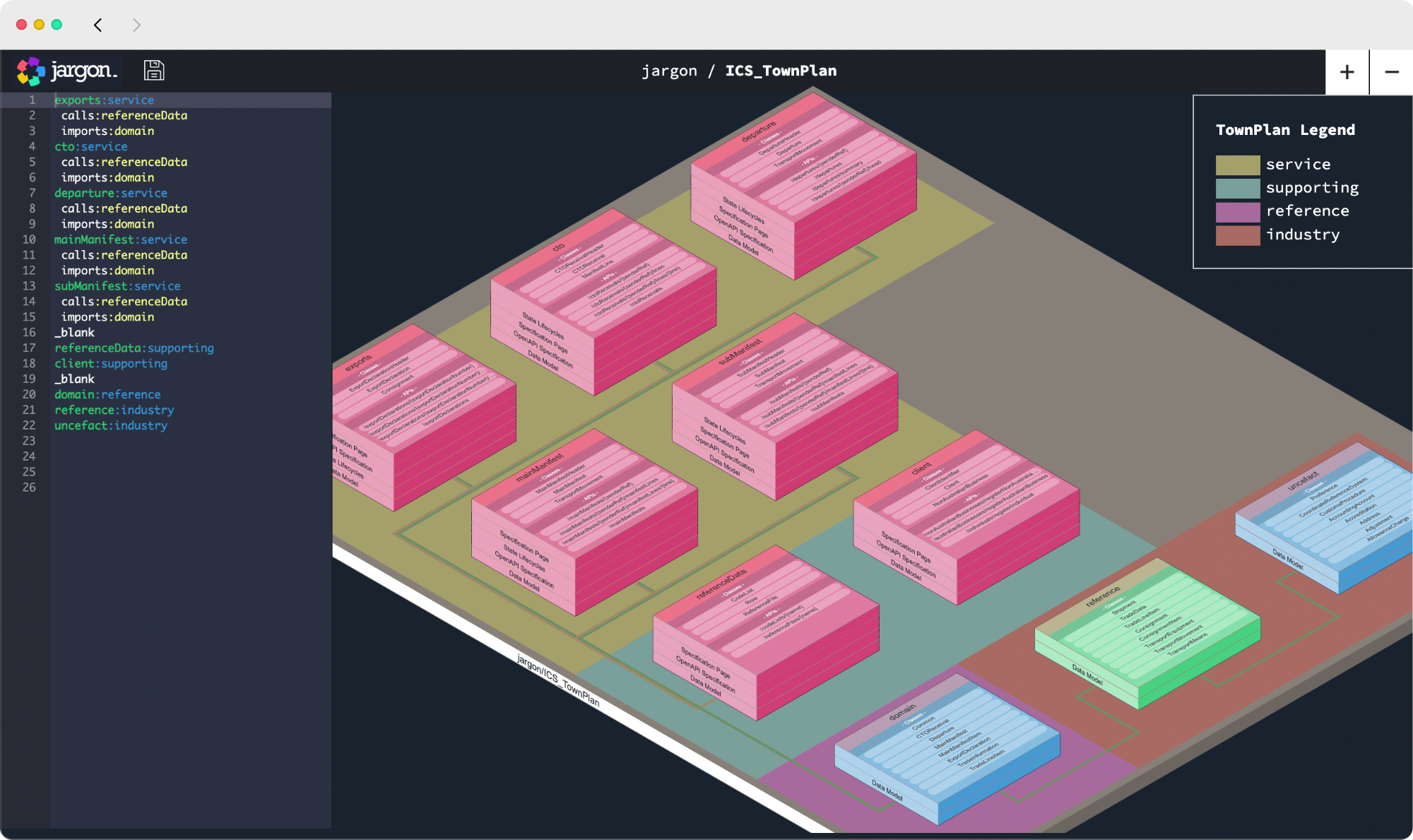Viewport: 1413px width, 840px height.
Task: Select the client supporting block
Action: pyautogui.click(x=966, y=516)
